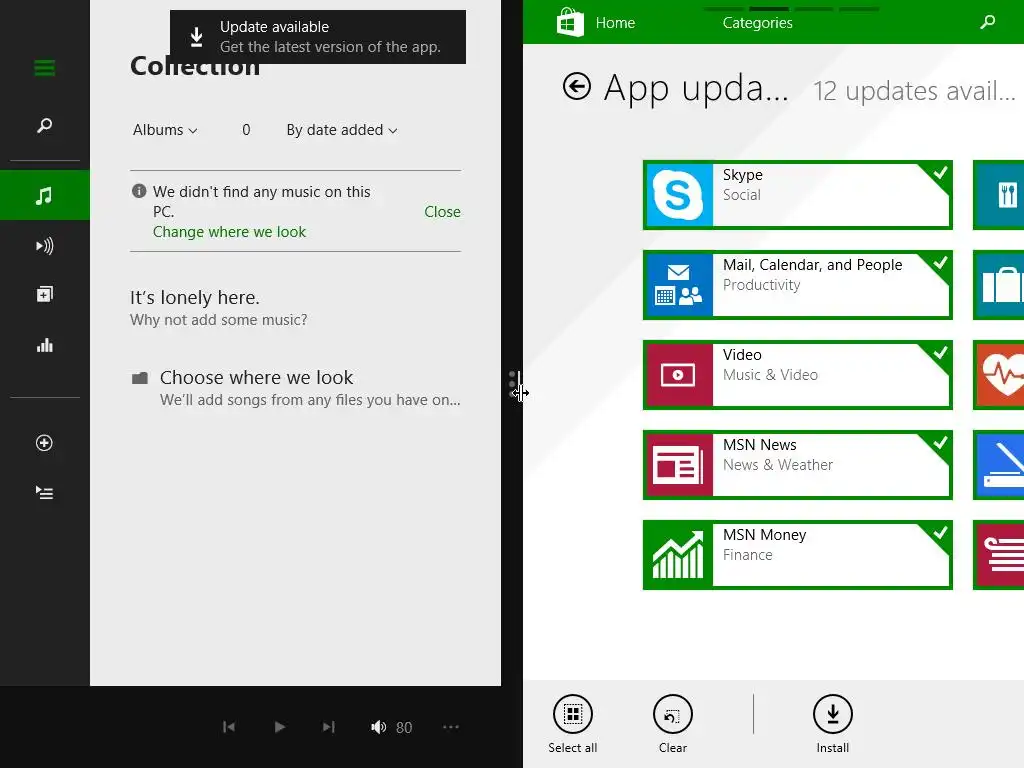The image size is (1024, 768).
Task: Uncheck the MSN Money update checkmark
Action: point(940,534)
